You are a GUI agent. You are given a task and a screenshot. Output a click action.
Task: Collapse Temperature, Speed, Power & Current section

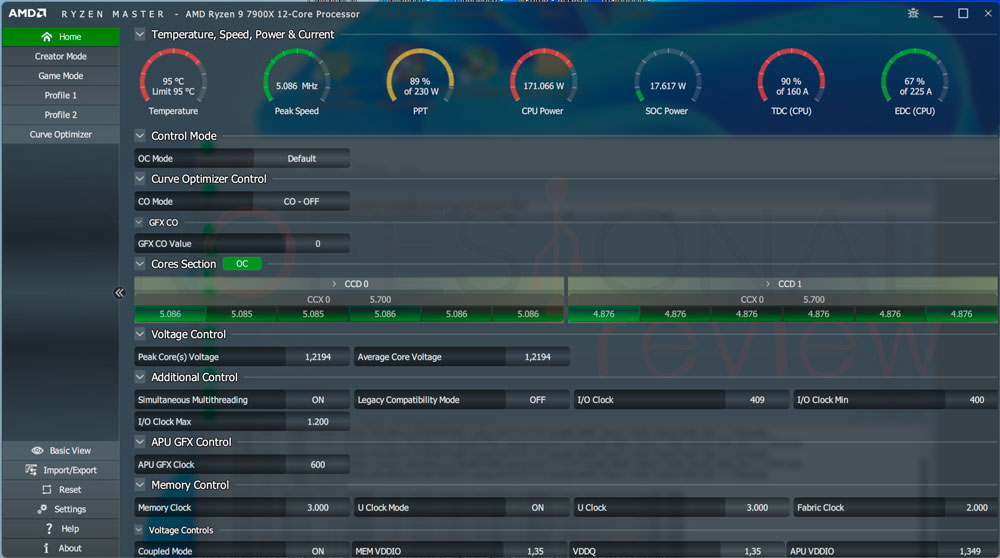pos(140,34)
